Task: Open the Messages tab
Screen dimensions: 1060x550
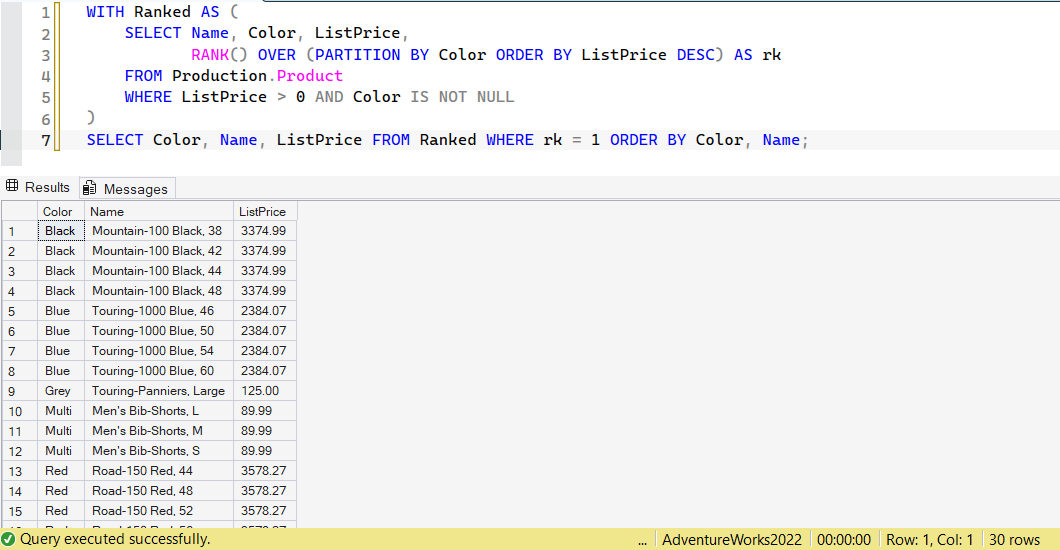Action: (128, 189)
